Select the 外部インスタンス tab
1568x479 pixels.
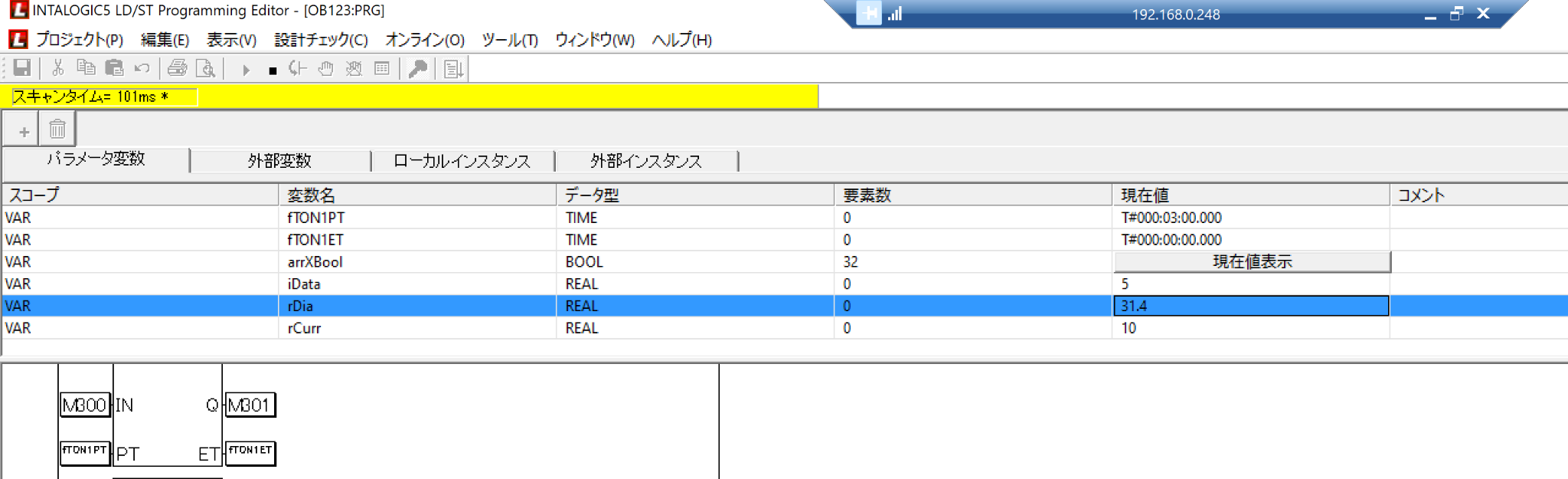(x=645, y=161)
